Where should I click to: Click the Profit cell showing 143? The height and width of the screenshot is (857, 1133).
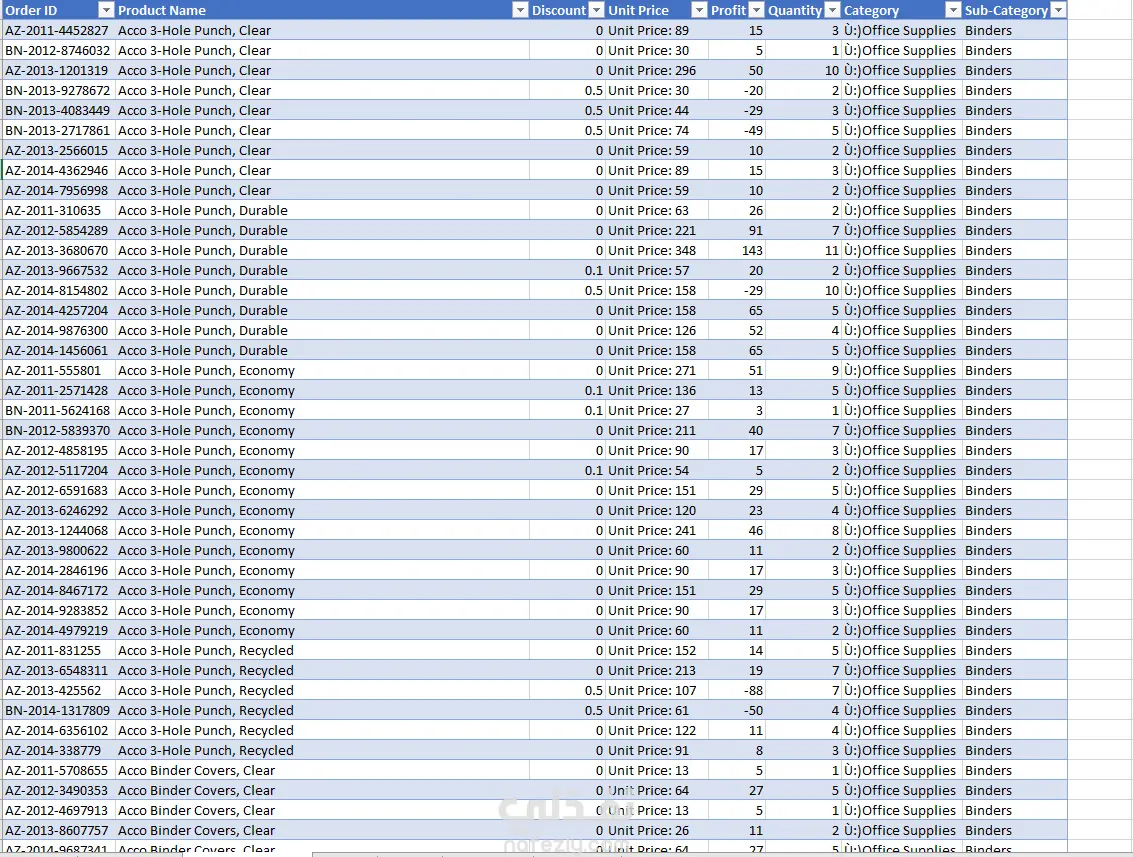click(x=736, y=250)
